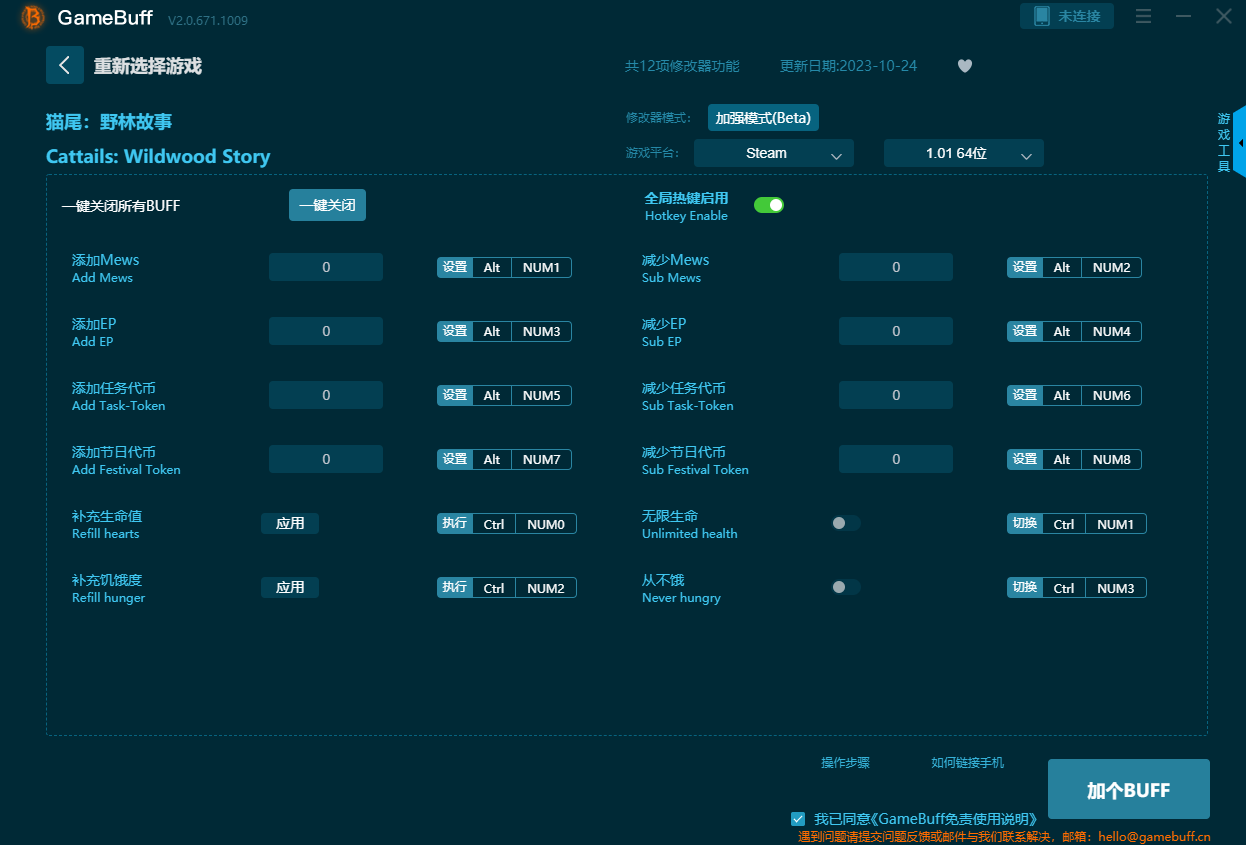The image size is (1246, 845).
Task: Open the 1.01 64位 version dropdown
Action: pos(964,153)
